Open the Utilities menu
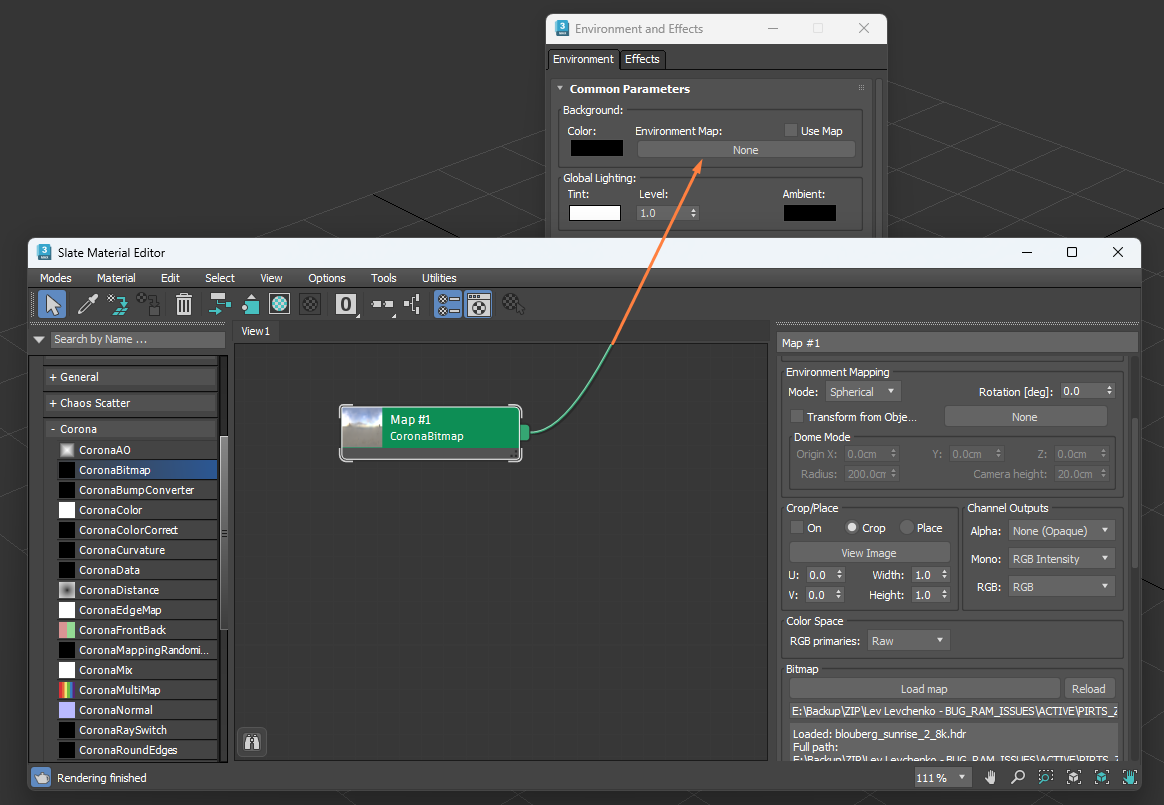This screenshot has width=1164, height=805. point(439,278)
